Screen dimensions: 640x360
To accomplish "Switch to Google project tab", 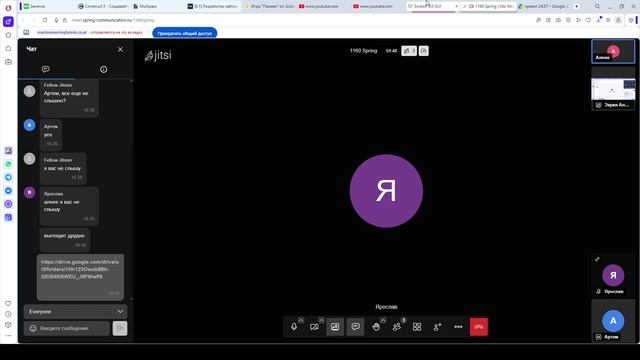I will pos(544,6).
